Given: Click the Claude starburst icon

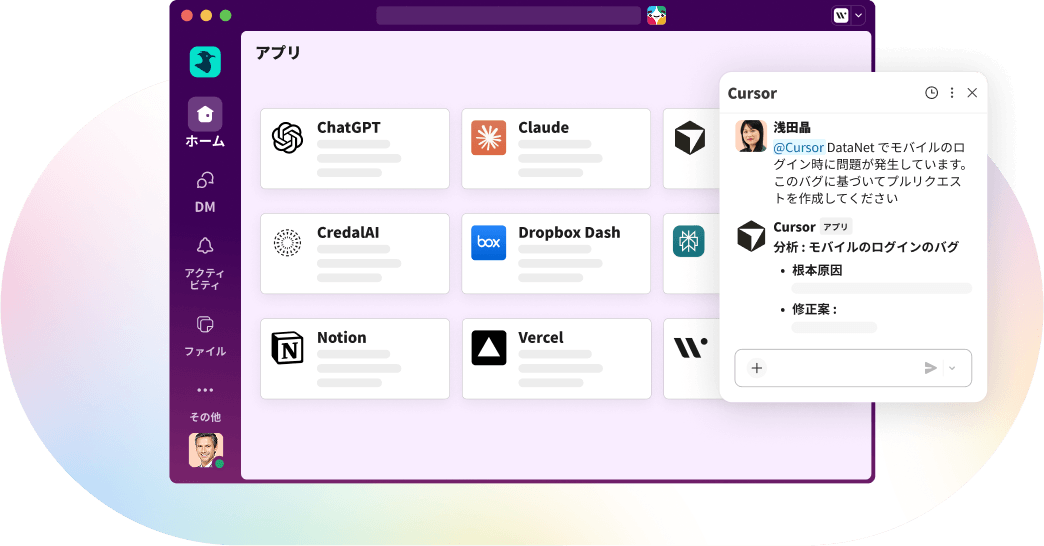Looking at the screenshot, I should point(489,138).
